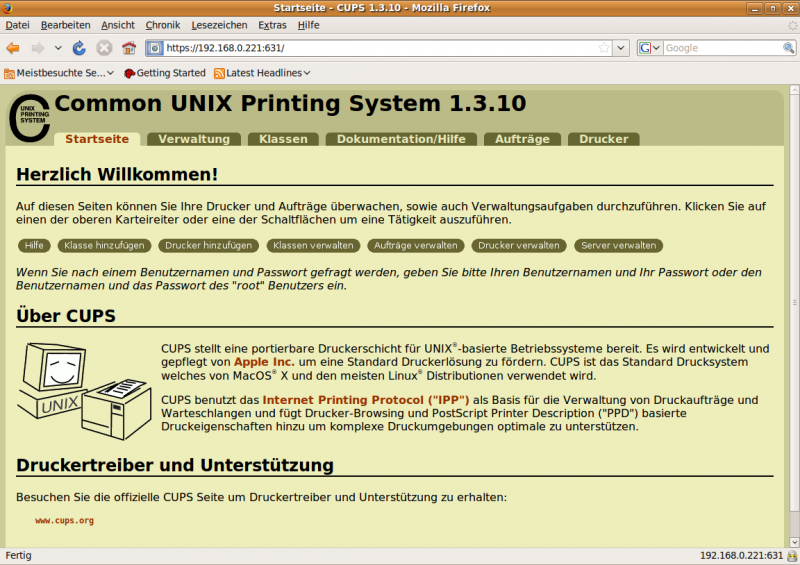Viewport: 800px width, 565px height.
Task: Click the Herzlich Willkommen! heading
Action: pos(117,174)
